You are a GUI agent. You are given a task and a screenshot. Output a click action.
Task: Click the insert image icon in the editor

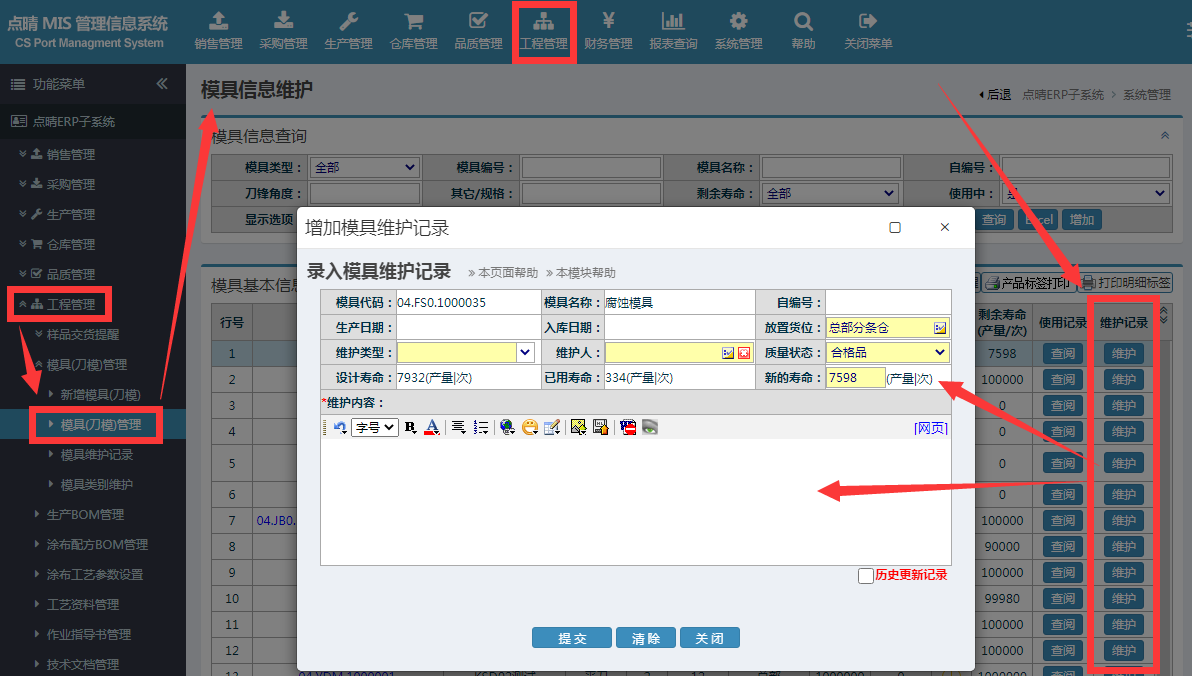click(x=578, y=427)
